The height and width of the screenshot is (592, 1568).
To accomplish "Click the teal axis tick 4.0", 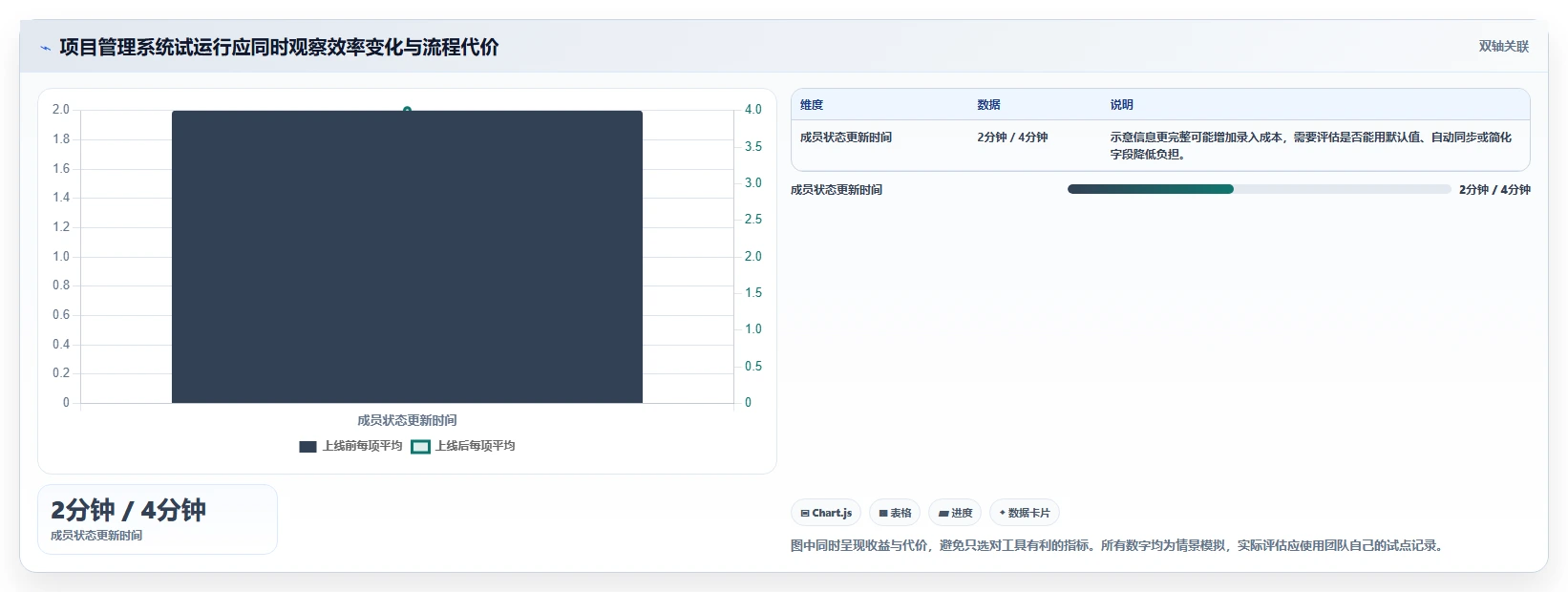I will point(753,110).
